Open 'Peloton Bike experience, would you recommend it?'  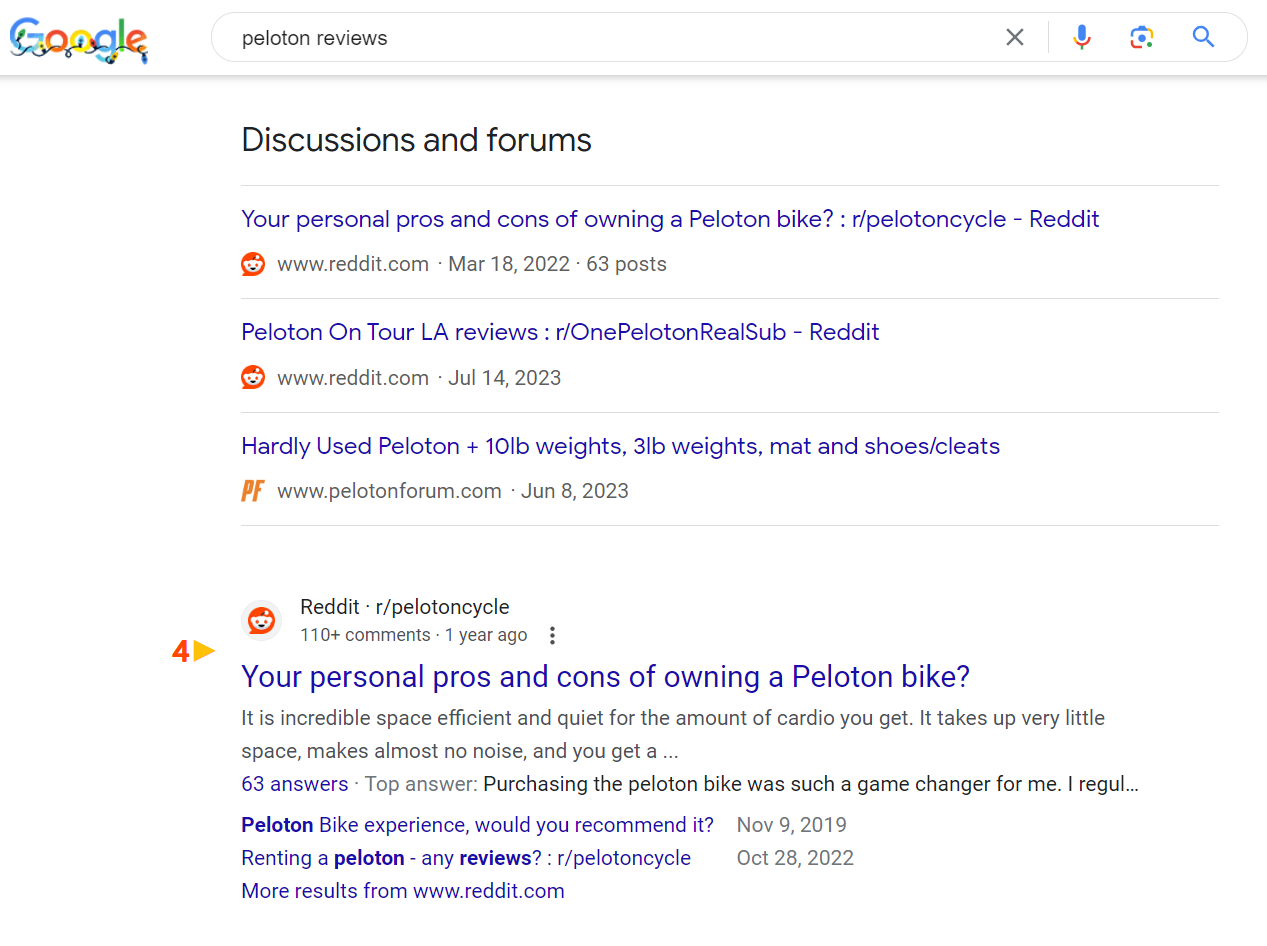(x=478, y=825)
